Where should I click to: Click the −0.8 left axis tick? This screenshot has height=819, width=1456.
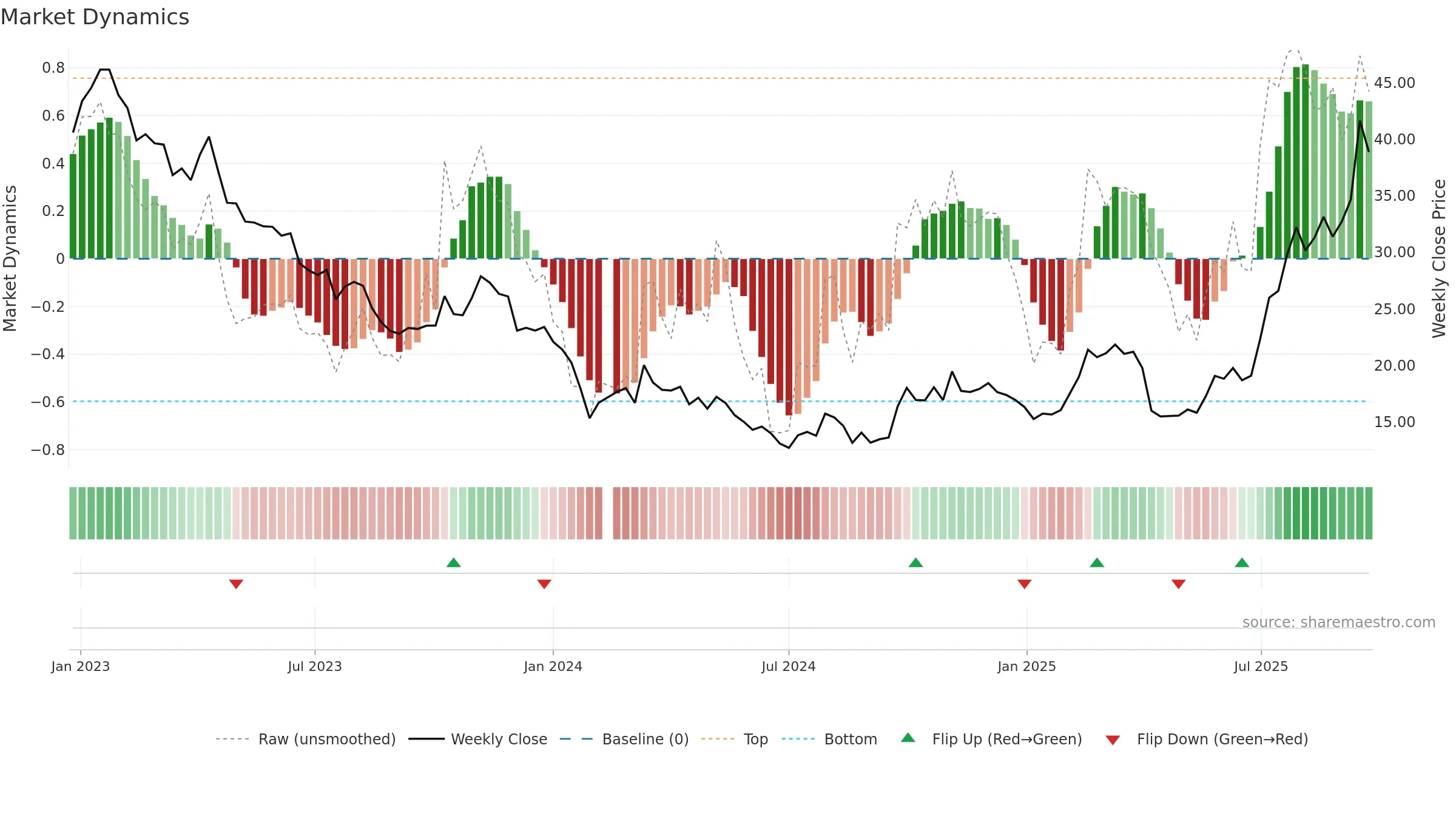coord(48,450)
